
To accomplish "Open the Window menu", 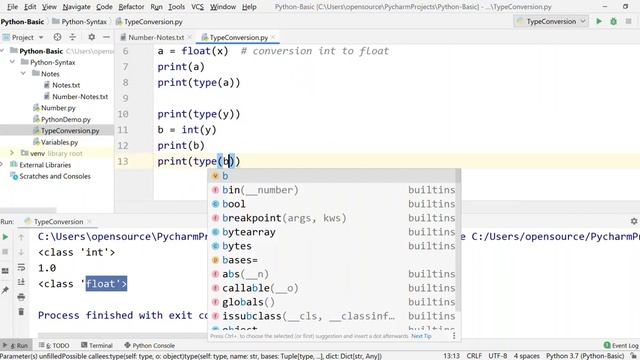I will click(x=223, y=7).
